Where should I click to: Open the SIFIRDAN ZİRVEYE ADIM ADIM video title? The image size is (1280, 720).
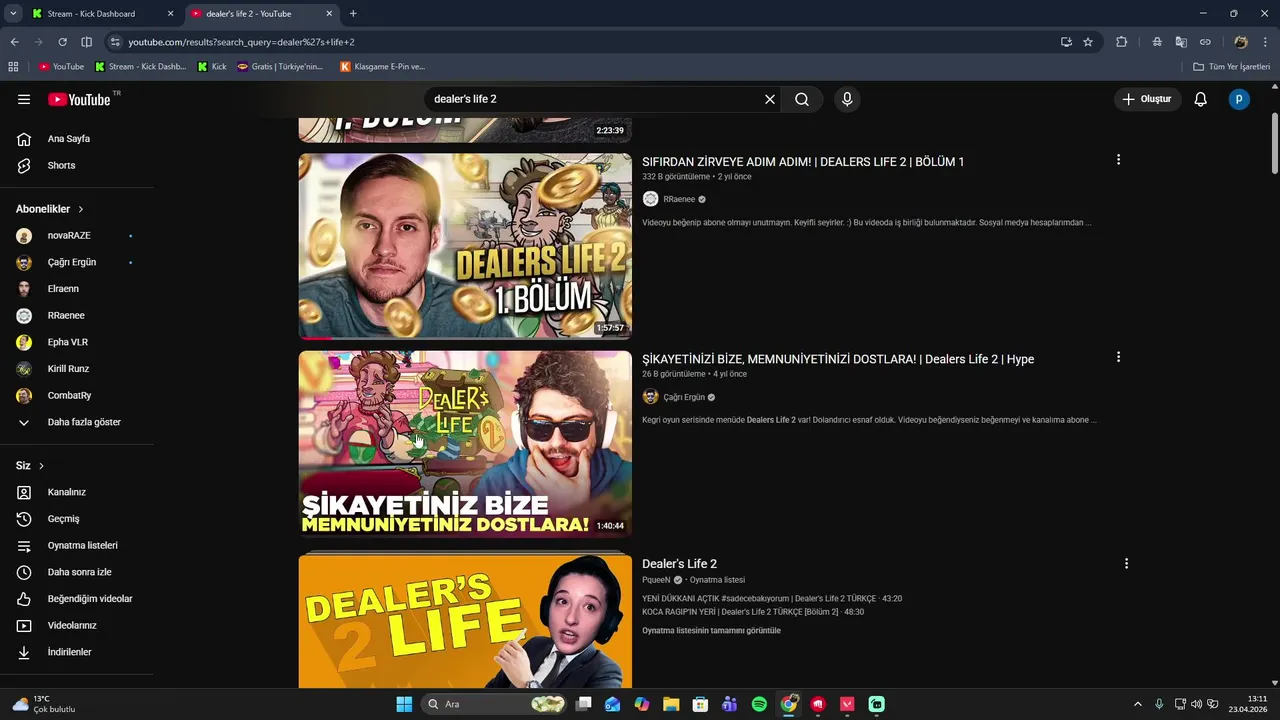point(803,162)
